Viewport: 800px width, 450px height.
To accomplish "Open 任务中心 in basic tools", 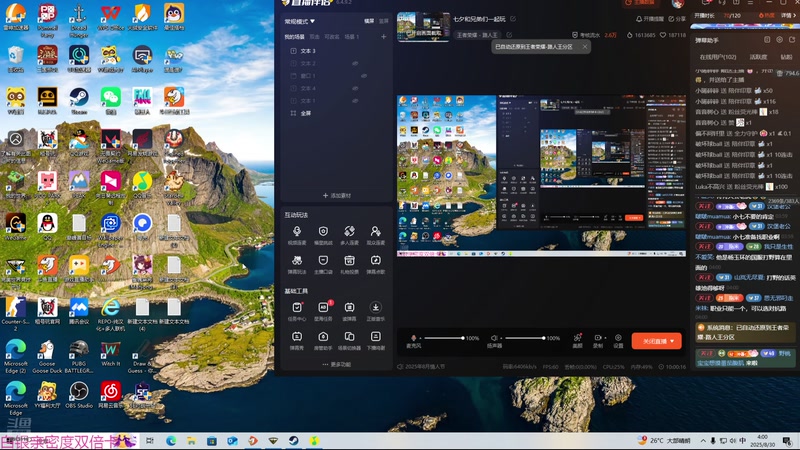I will click(x=296, y=311).
